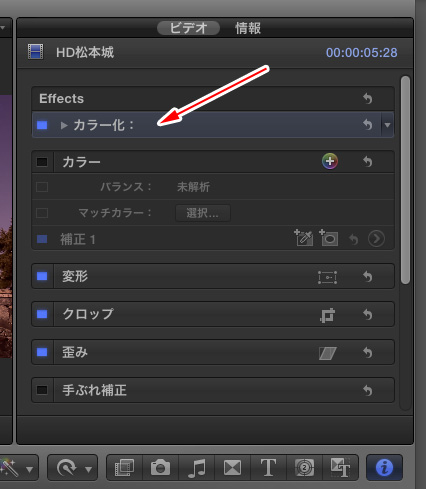
Task: Switch to the 情報 tab
Action: pyautogui.click(x=248, y=28)
